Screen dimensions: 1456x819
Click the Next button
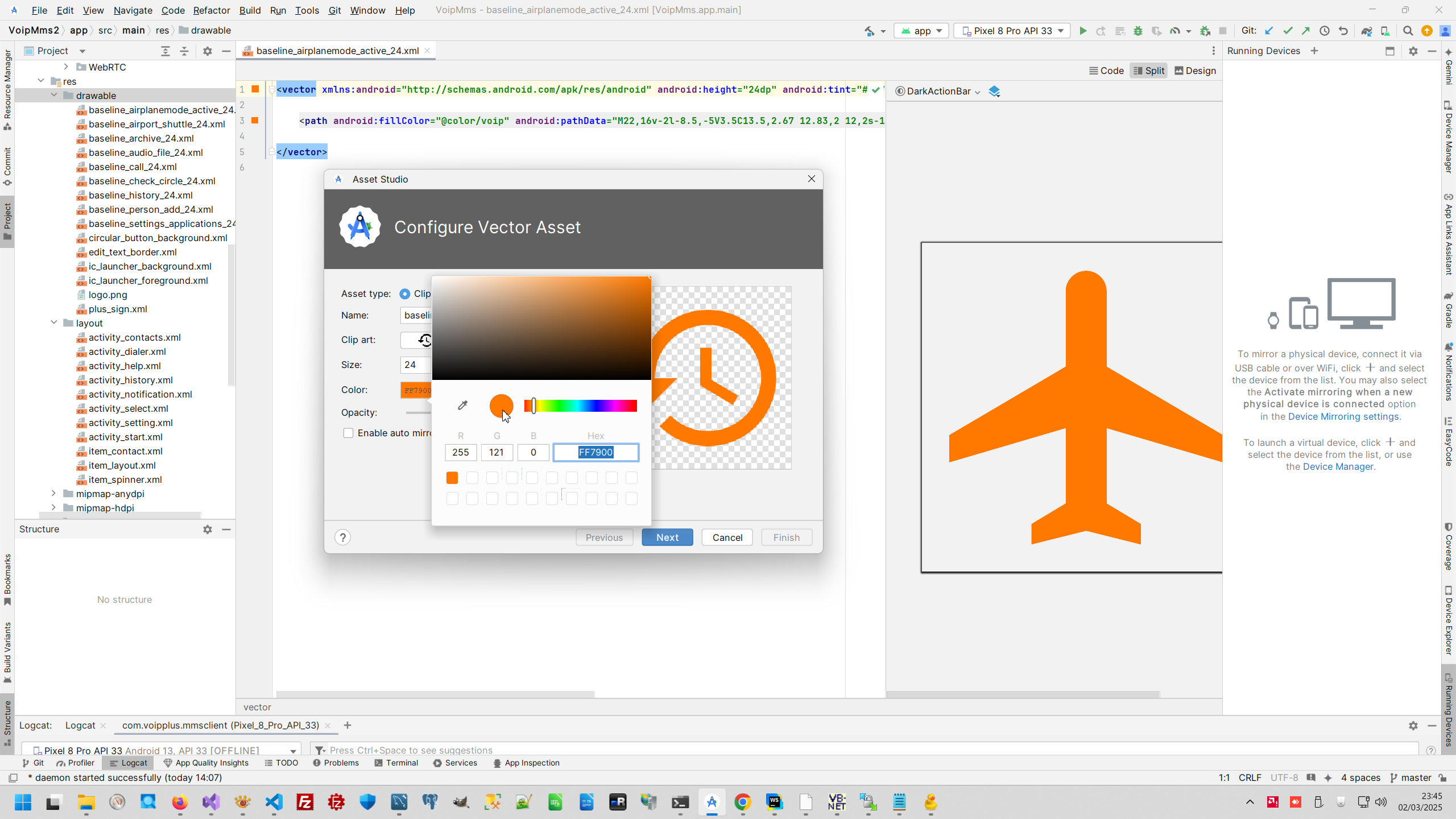point(667,537)
